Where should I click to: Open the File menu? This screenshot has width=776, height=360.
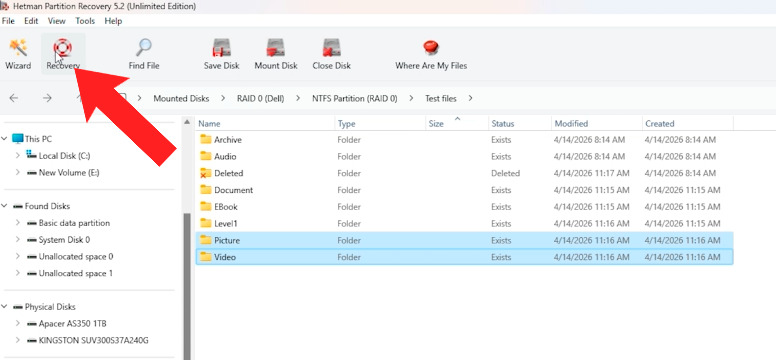pyautogui.click(x=8, y=21)
